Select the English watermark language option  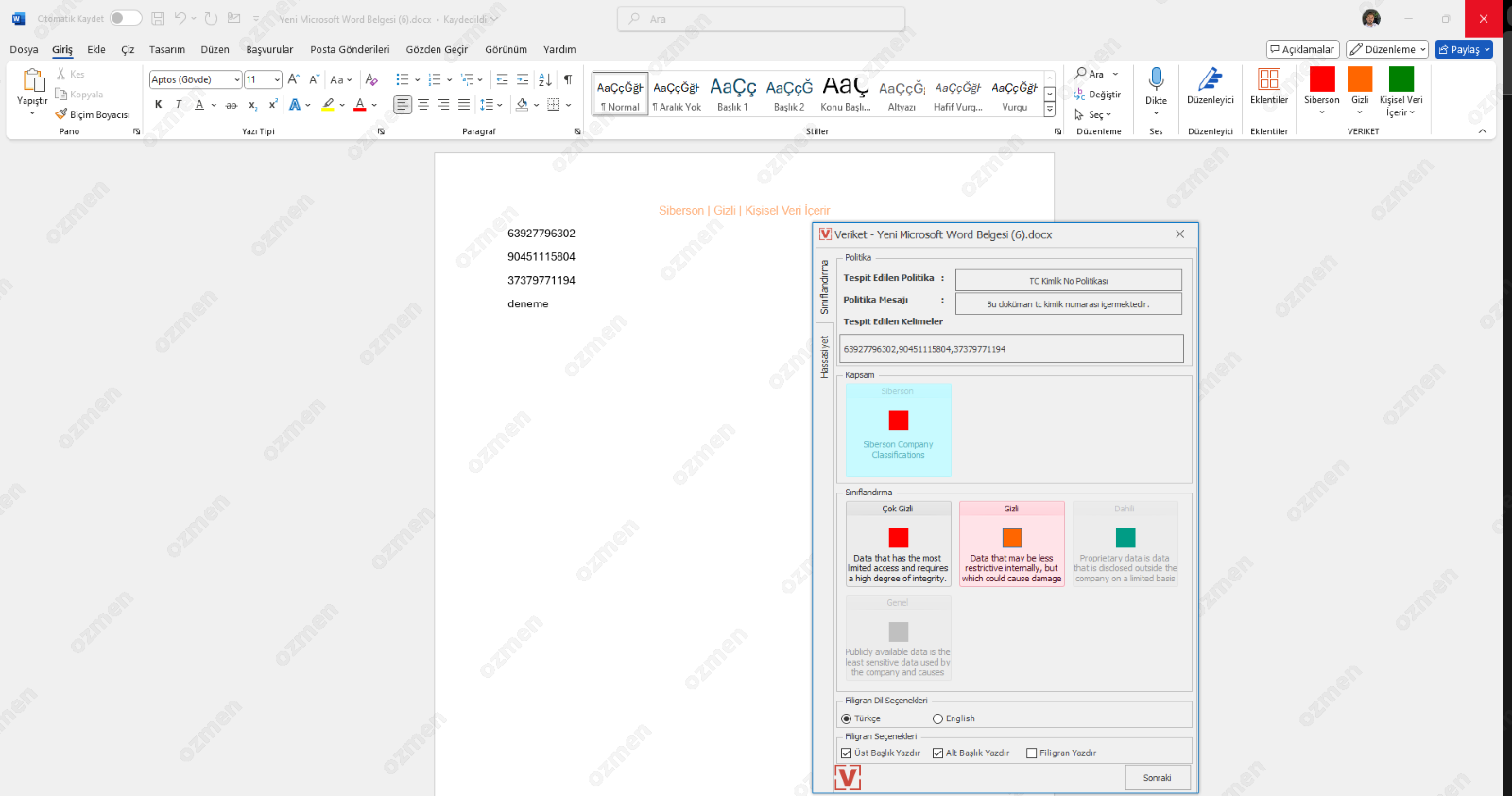(937, 718)
